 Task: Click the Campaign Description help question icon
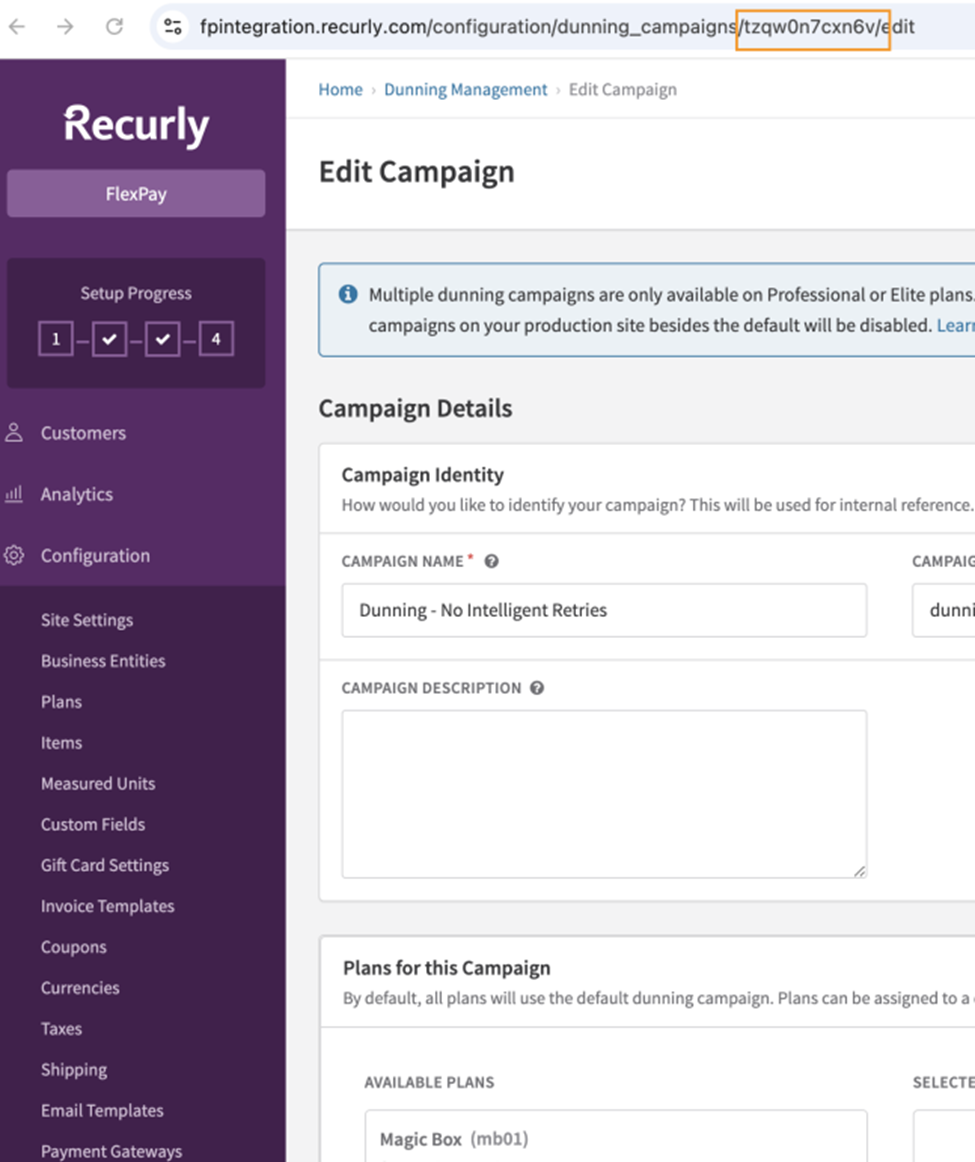[x=537, y=688]
